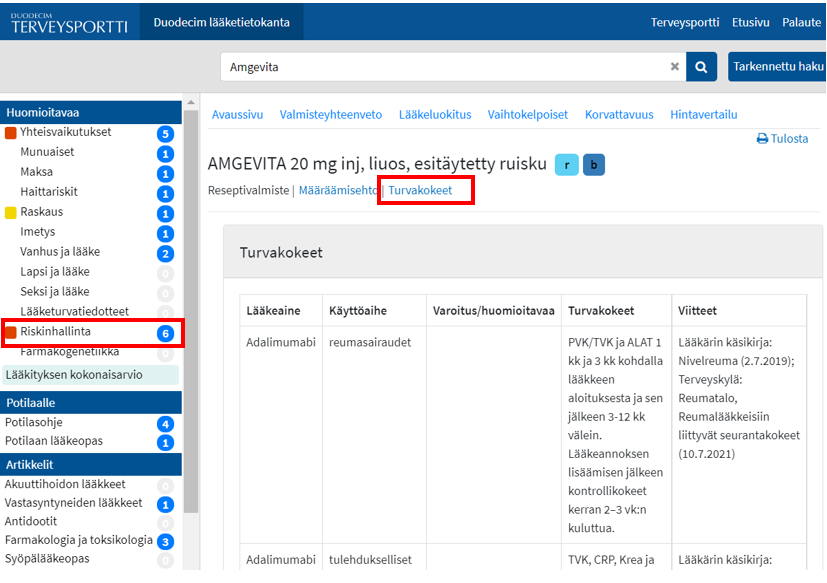Click Duodecim lääketietokanta in the header
The height and width of the screenshot is (583, 827).
[222, 22]
